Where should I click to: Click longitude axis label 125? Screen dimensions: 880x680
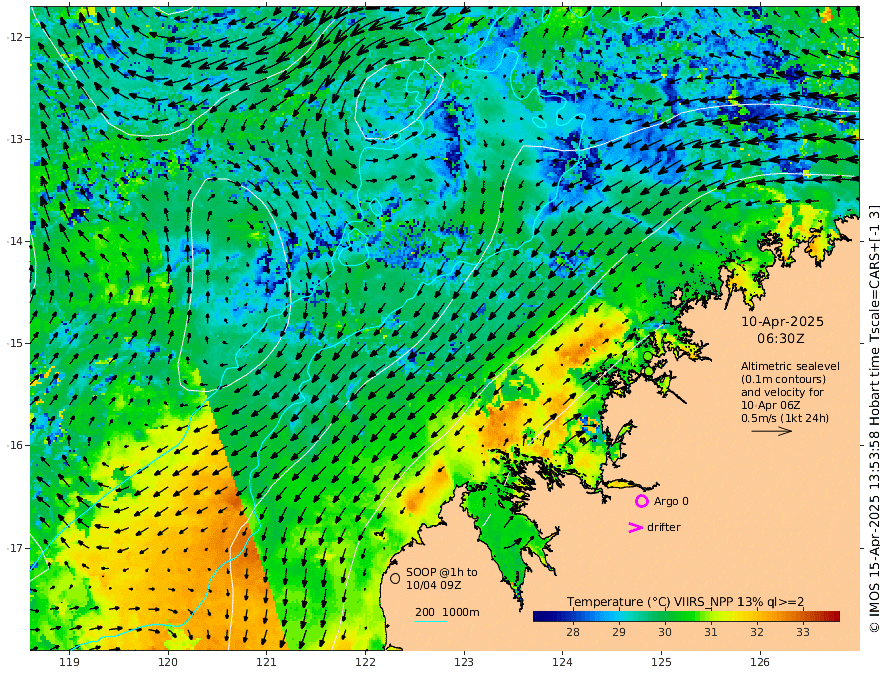661,662
